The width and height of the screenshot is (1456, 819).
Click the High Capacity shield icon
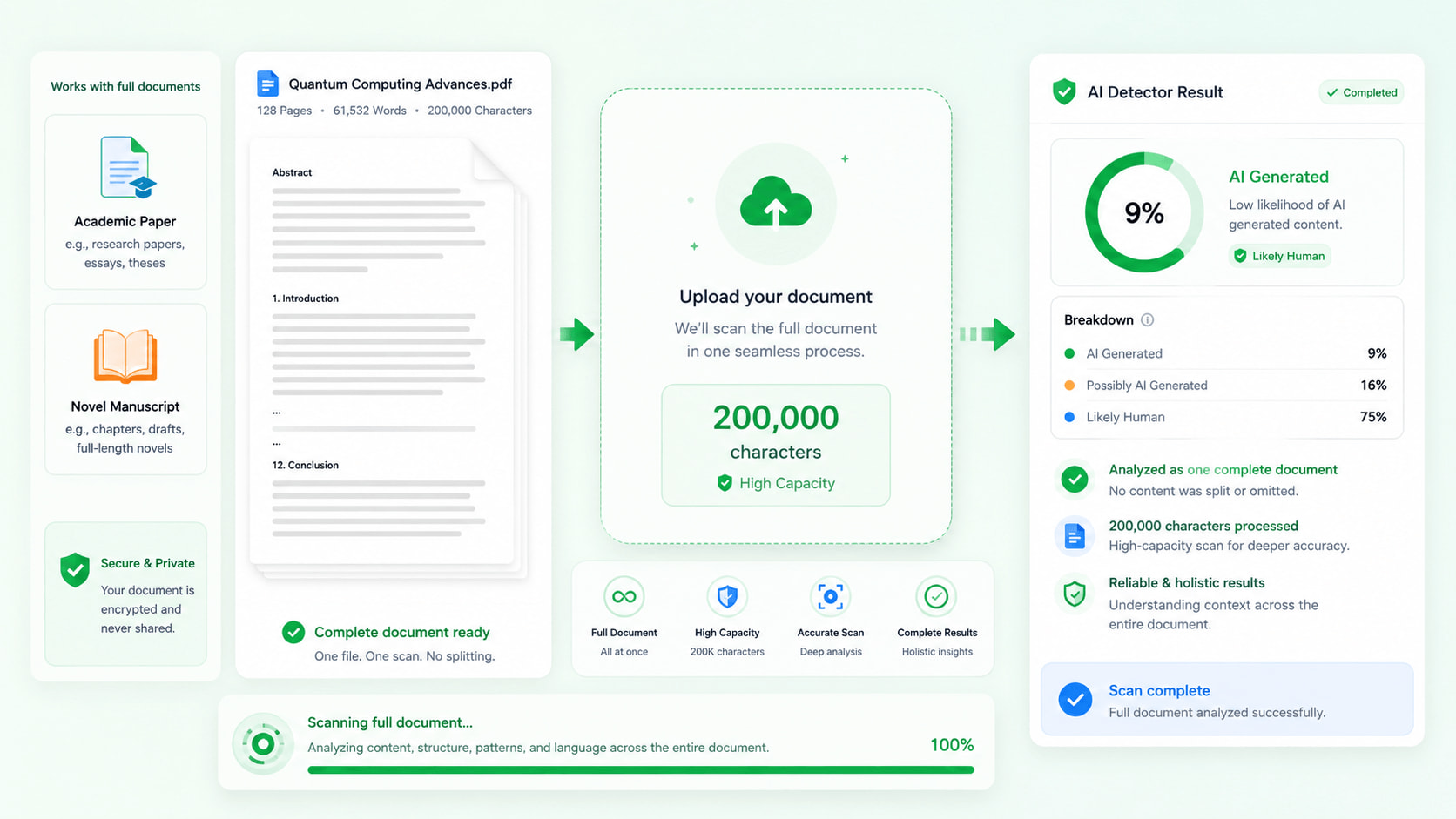tap(727, 596)
